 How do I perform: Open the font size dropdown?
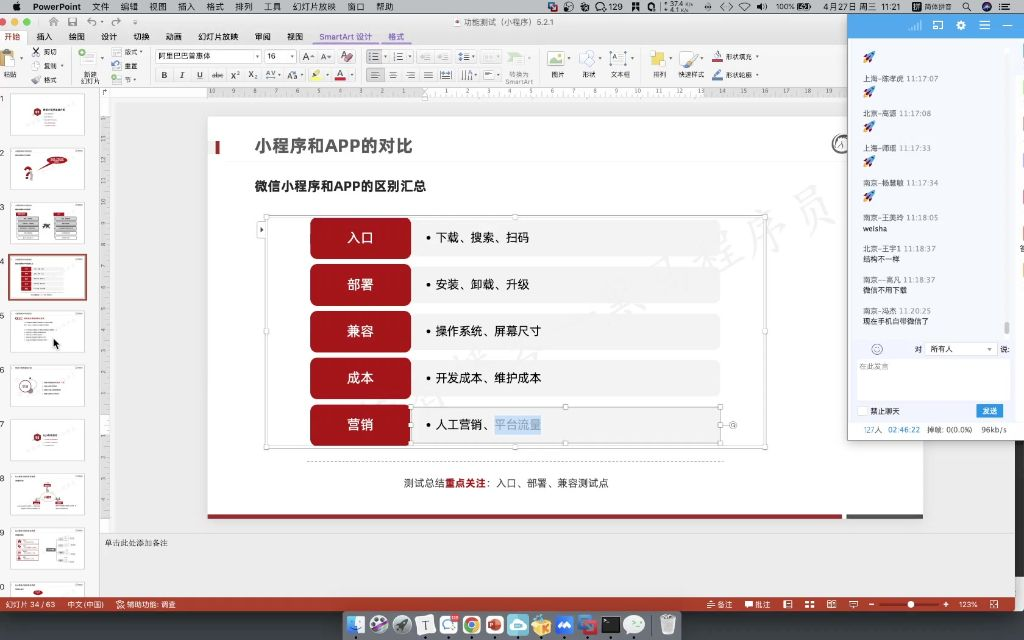pyautogui.click(x=292, y=56)
